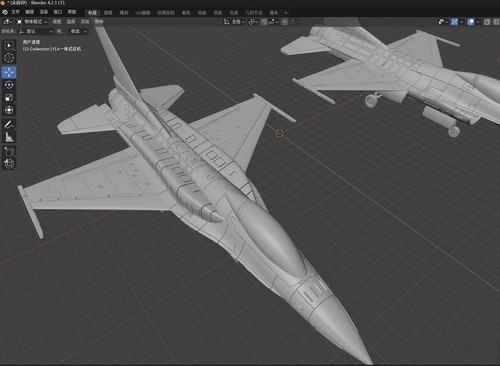Switch to the 几何节点 (Geometry Nodes) tab
Image resolution: width=500 pixels, height=366 pixels.
click(254, 13)
